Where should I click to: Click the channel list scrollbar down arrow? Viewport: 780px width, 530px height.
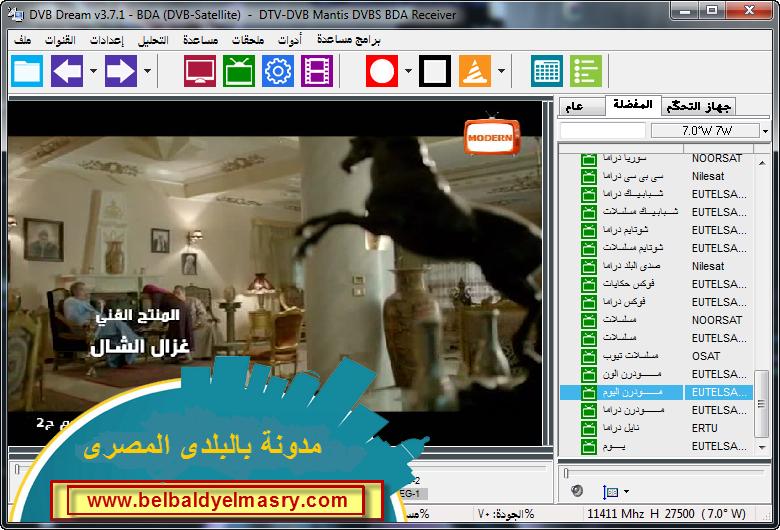(x=762, y=448)
